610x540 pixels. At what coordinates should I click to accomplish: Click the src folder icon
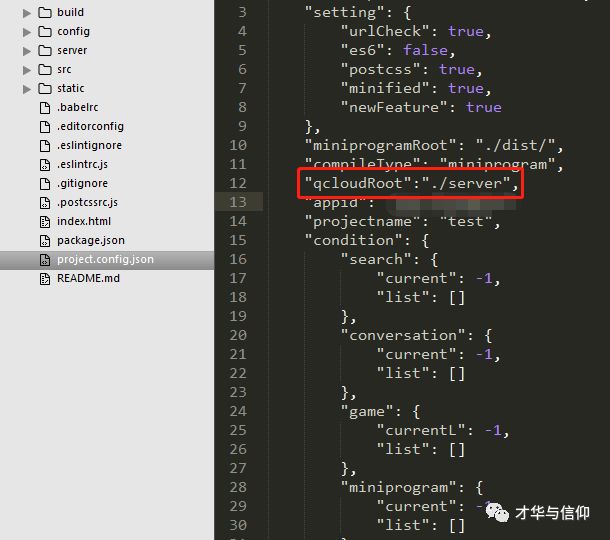click(45, 70)
